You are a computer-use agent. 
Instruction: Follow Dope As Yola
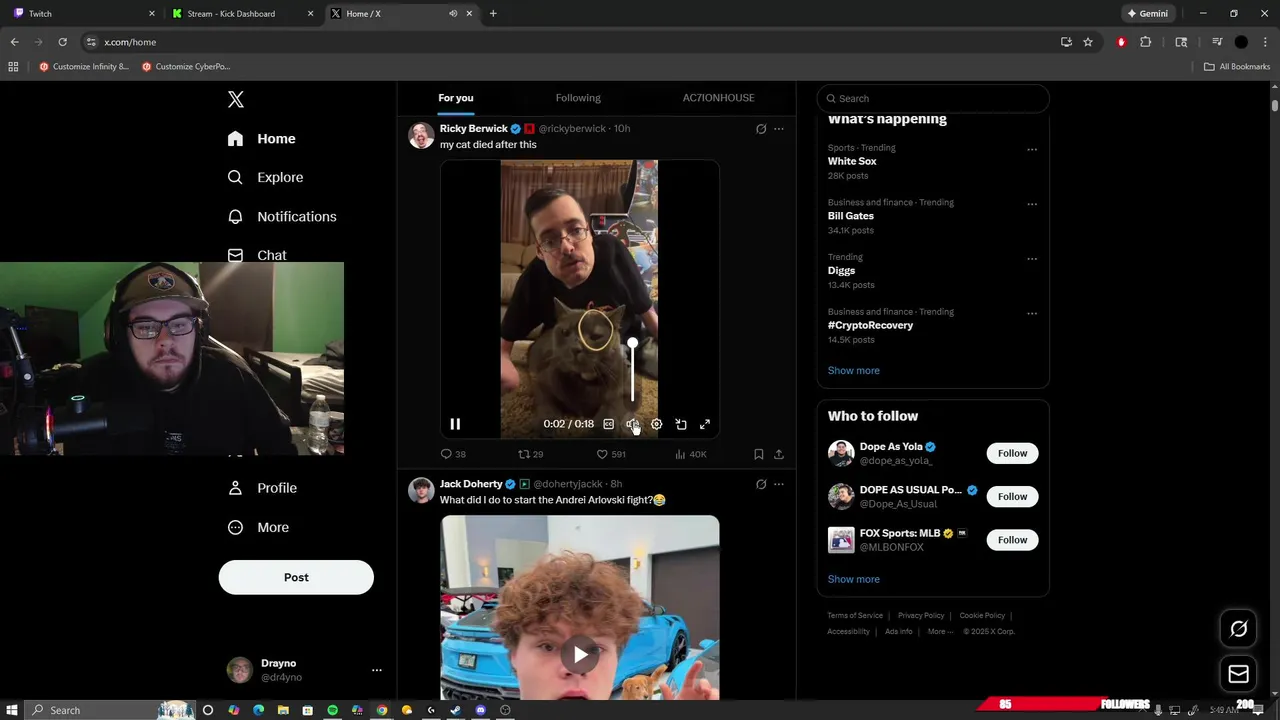1012,453
